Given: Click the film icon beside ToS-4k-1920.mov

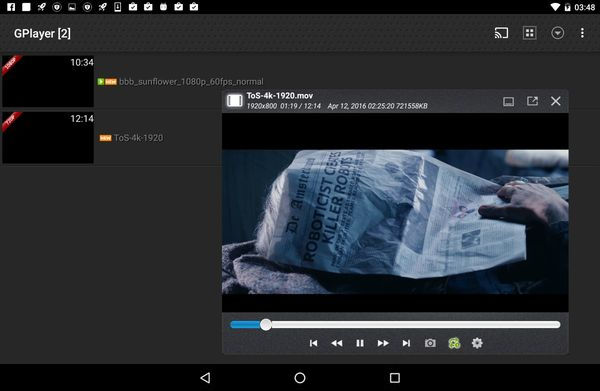Looking at the screenshot, I should pyautogui.click(x=235, y=101).
